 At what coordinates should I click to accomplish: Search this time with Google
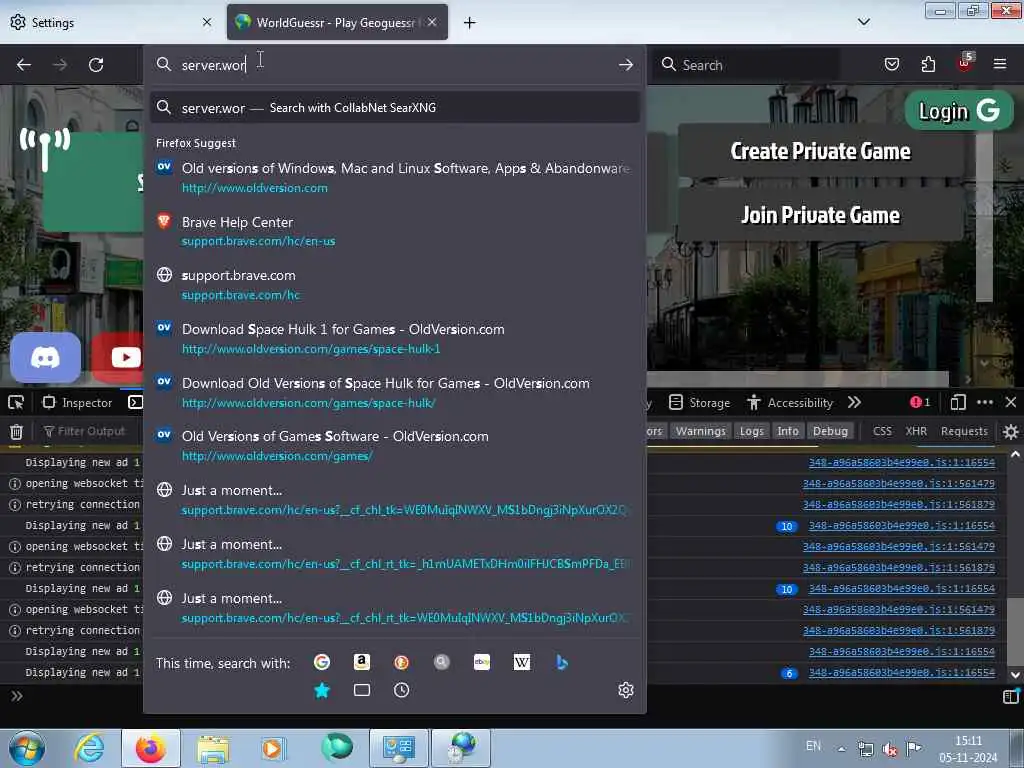[x=322, y=662]
